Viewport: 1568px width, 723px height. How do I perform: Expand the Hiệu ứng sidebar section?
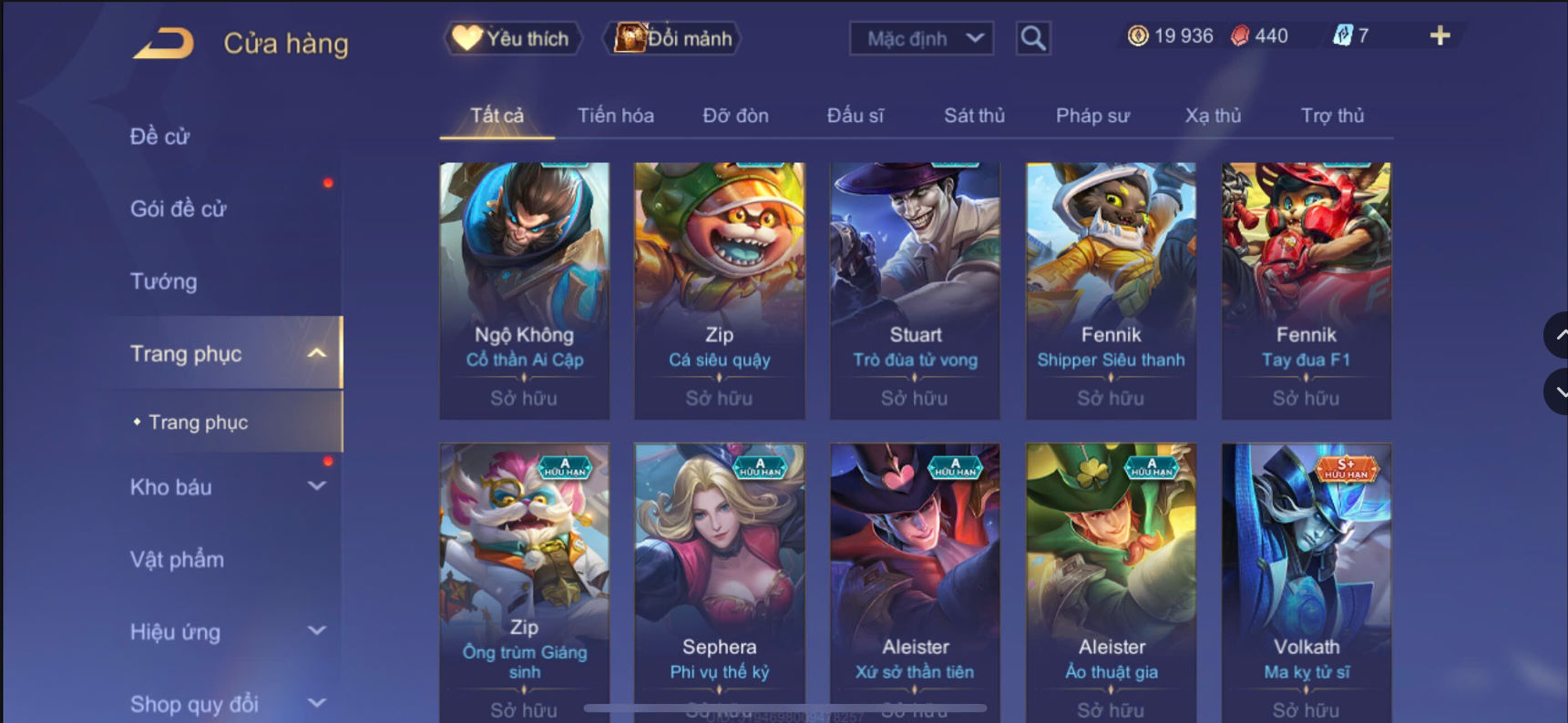pos(316,631)
